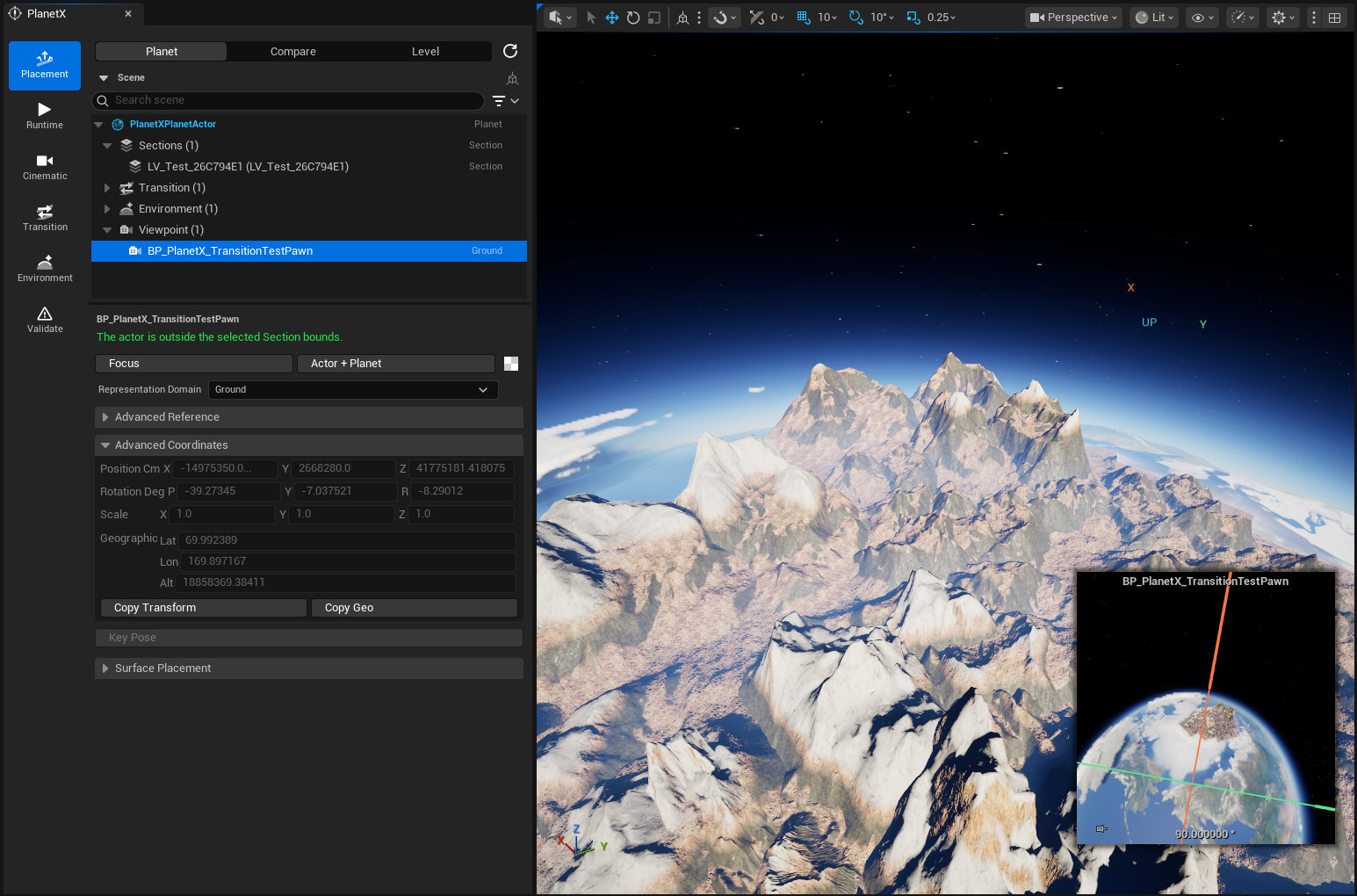
Task: Click the viewport layout grid icon
Action: coord(1334,18)
